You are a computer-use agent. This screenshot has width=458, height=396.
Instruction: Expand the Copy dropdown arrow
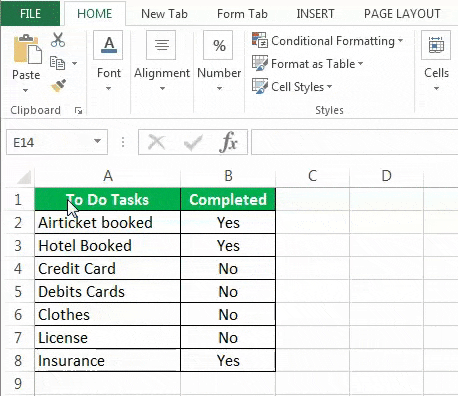pyautogui.click(x=74, y=63)
